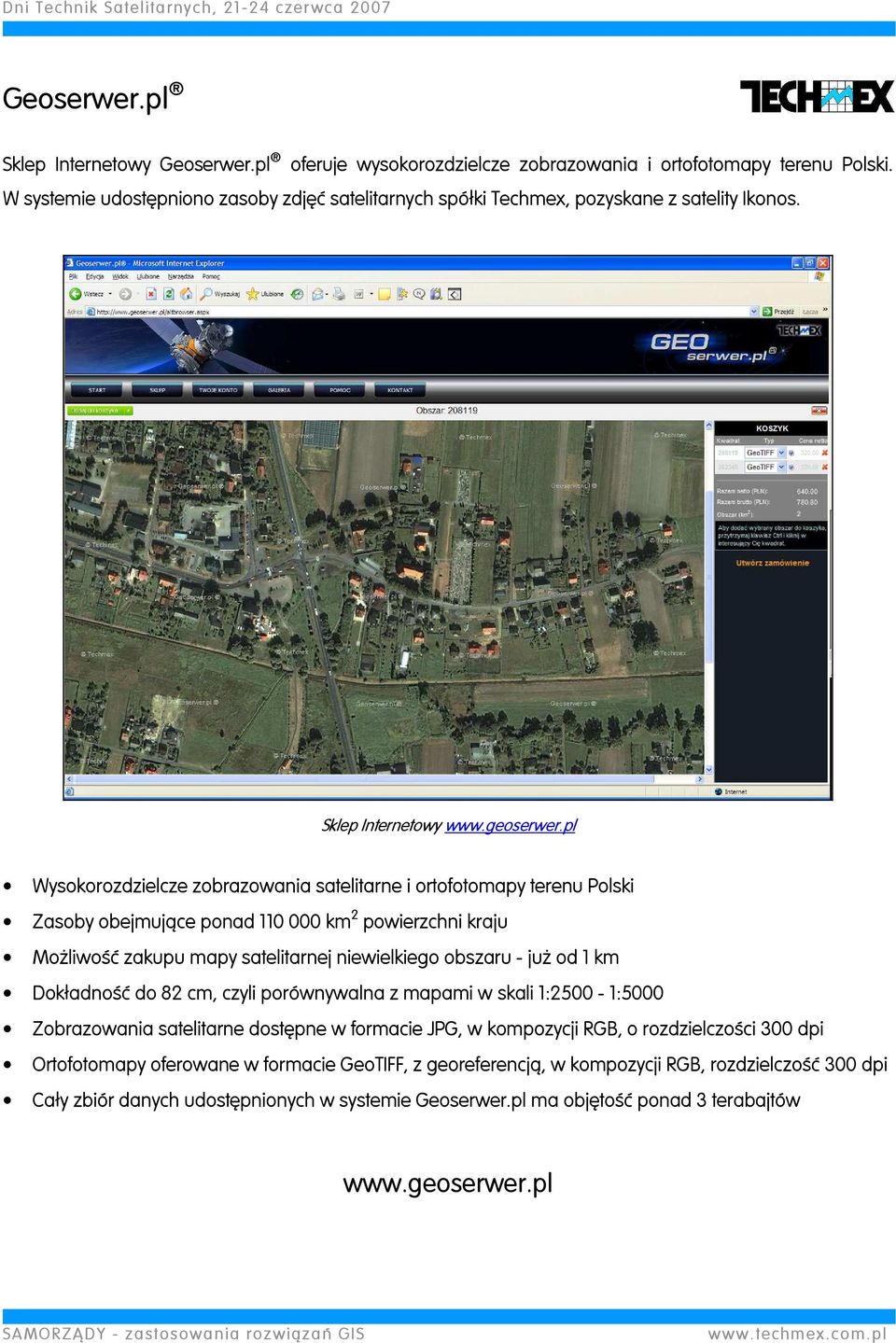Click the map's horizontal scrollbar left arrow

point(69,778)
